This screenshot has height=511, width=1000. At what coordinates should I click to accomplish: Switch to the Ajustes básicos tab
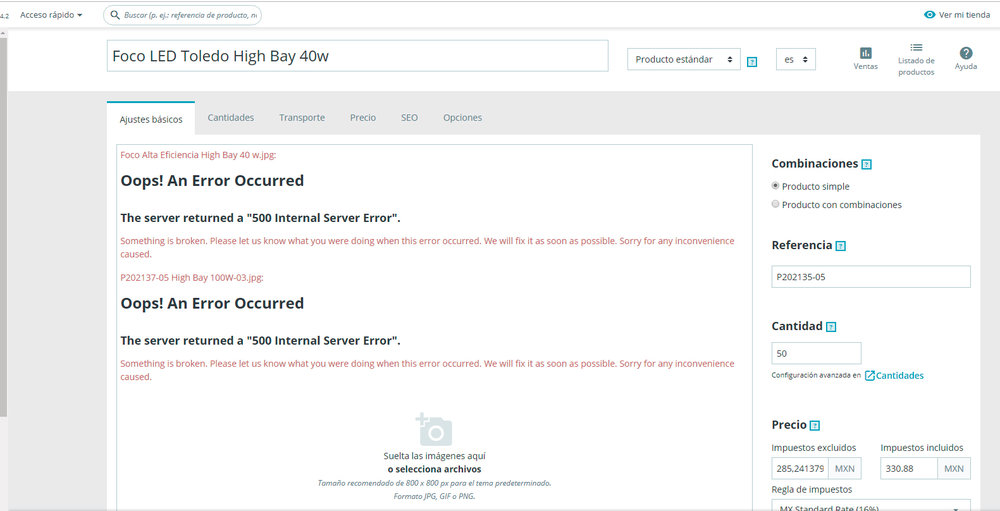coord(151,119)
